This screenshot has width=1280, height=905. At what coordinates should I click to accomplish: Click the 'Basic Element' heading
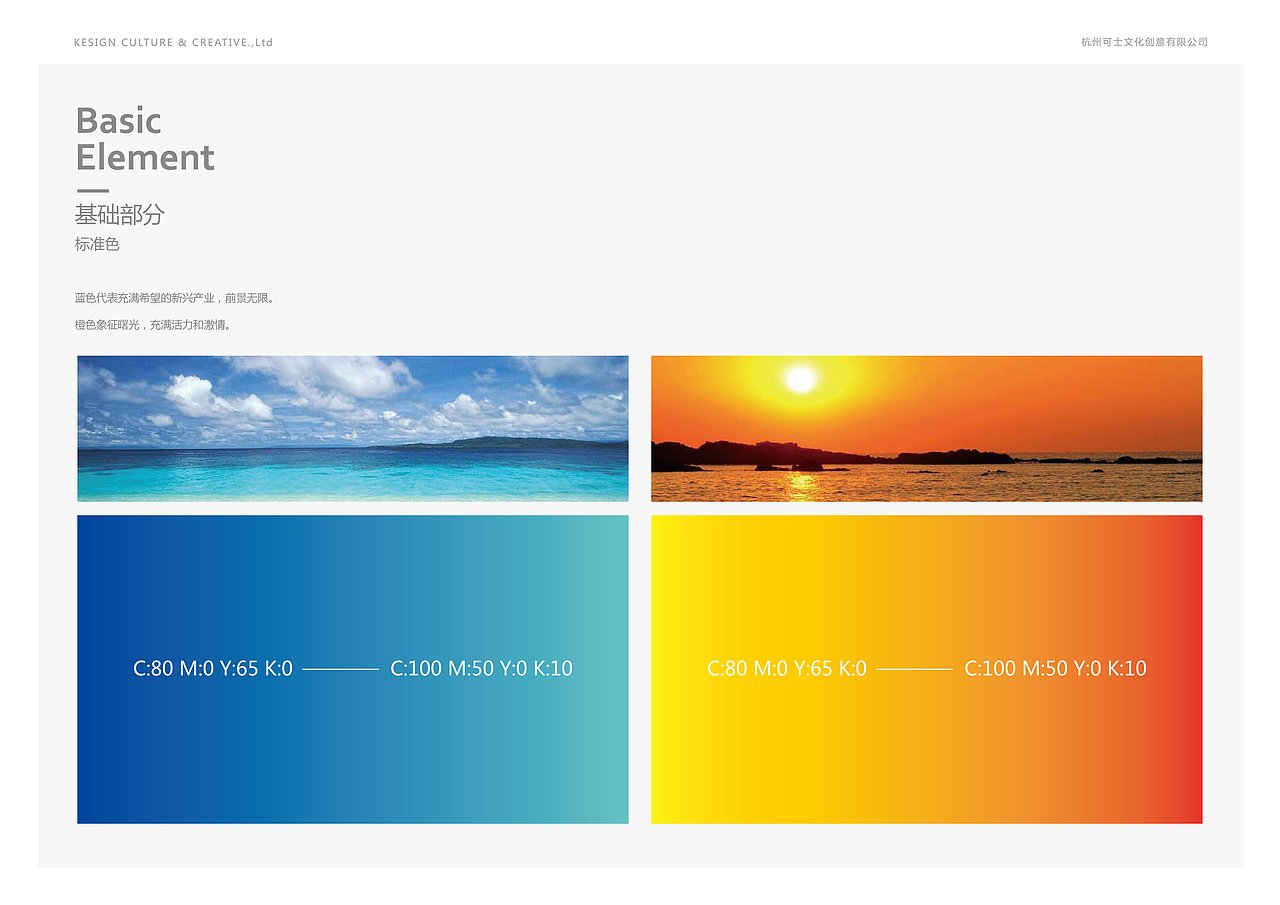point(145,139)
